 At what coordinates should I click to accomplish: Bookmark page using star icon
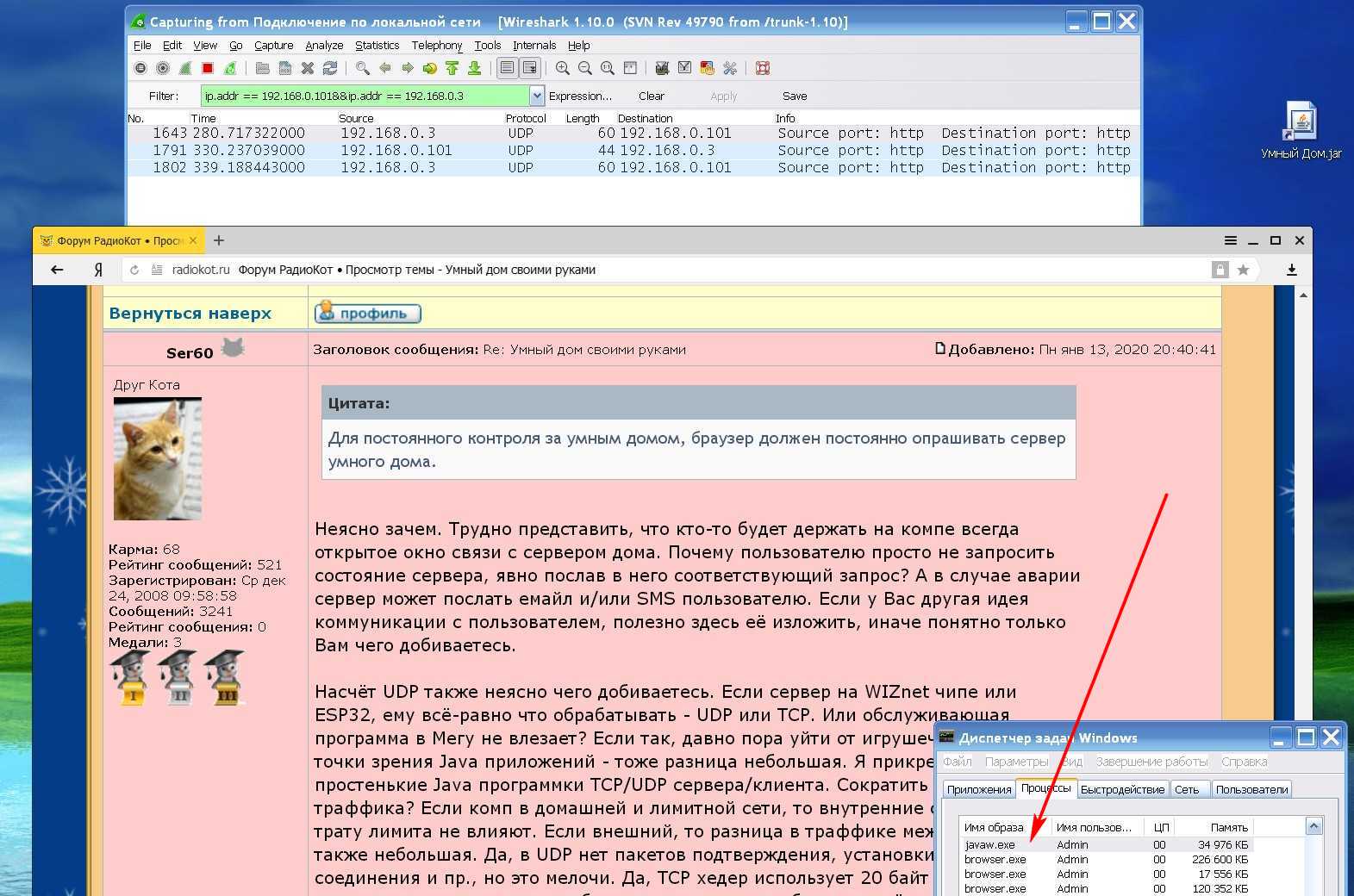(1243, 270)
